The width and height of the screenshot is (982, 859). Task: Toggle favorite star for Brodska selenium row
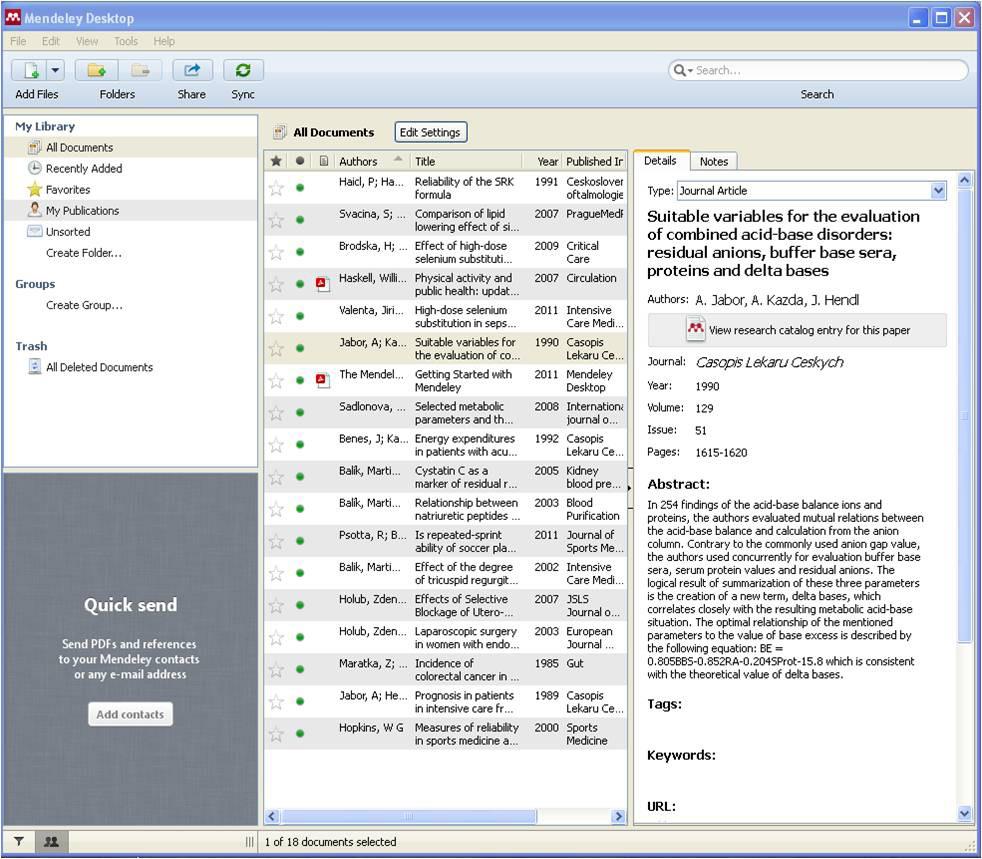click(276, 252)
